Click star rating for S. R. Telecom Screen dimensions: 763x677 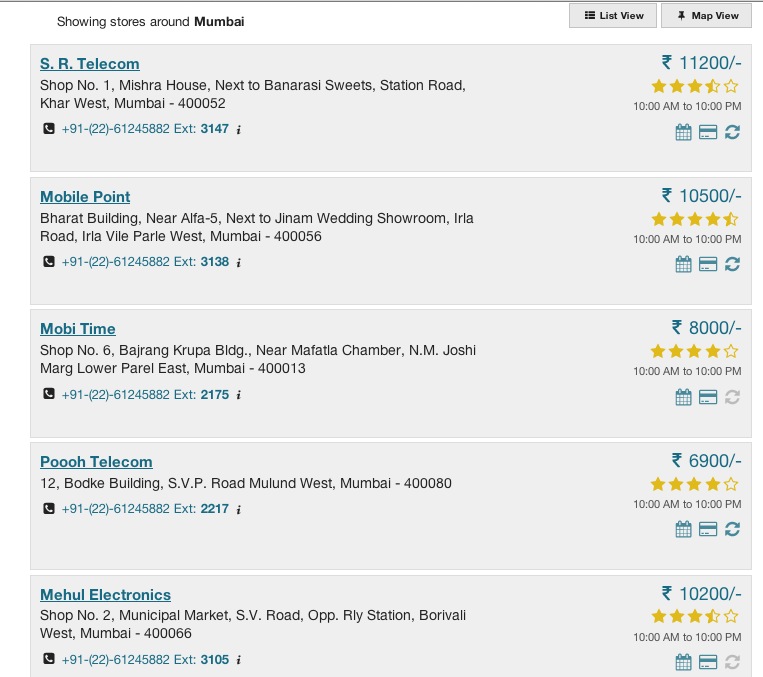click(695, 86)
